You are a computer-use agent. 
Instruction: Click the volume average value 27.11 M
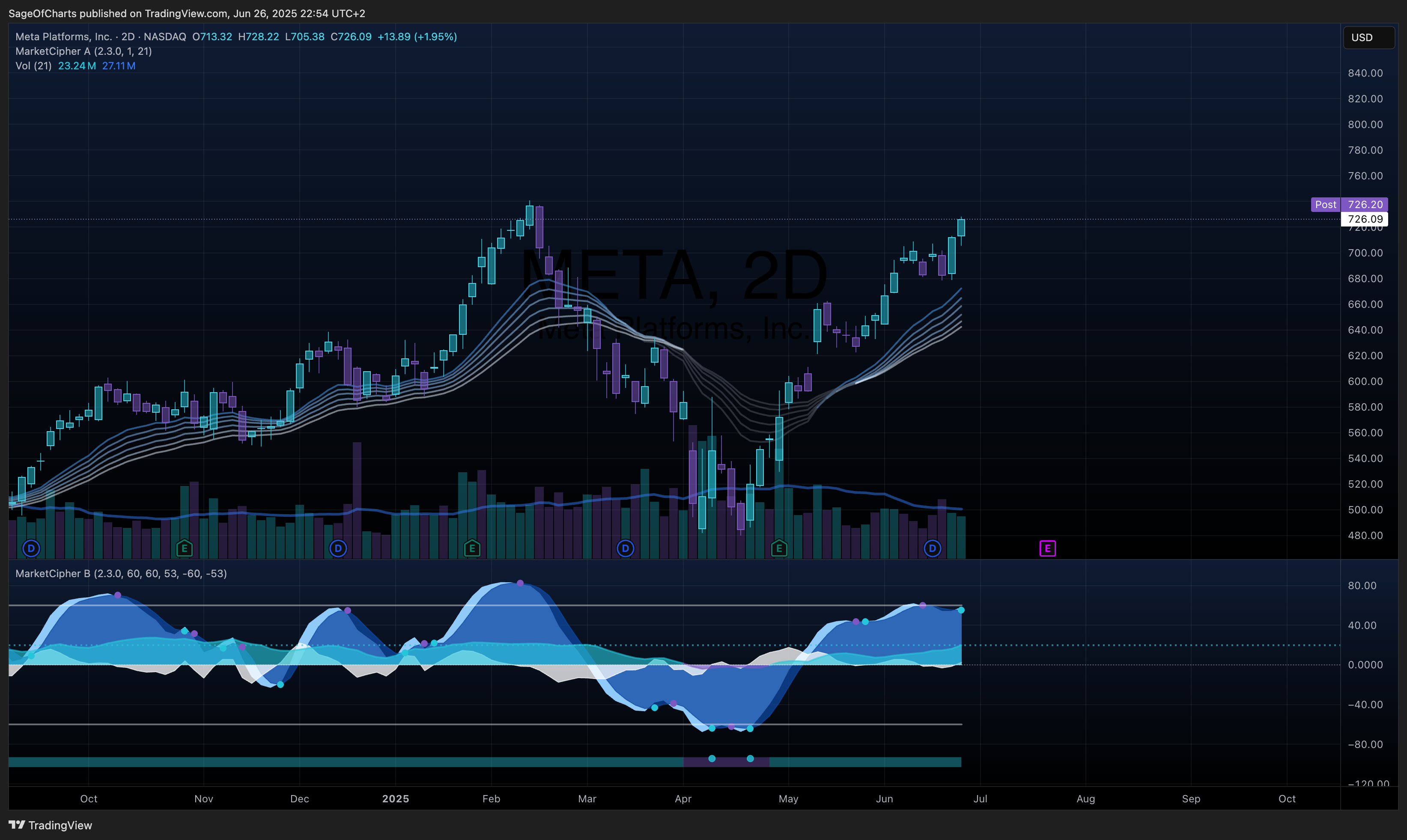[x=119, y=66]
